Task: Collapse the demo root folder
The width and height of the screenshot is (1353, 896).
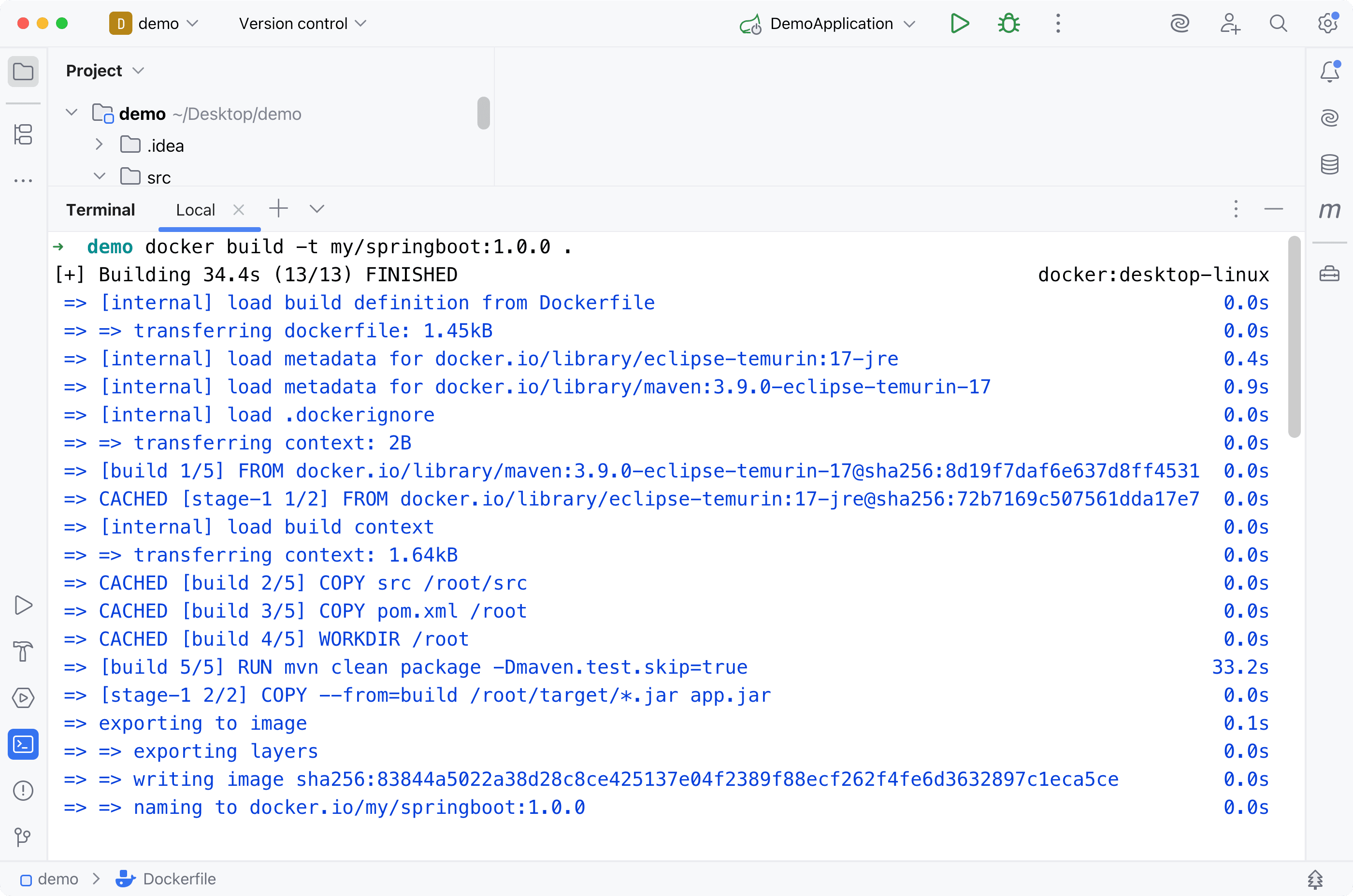Action: click(72, 113)
